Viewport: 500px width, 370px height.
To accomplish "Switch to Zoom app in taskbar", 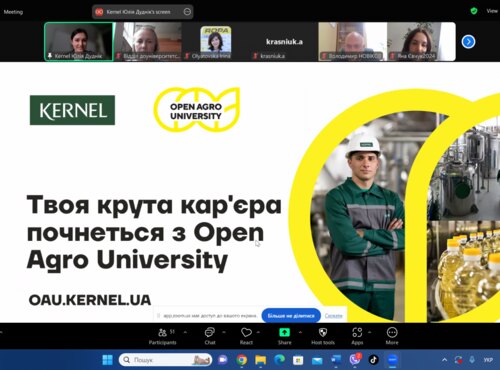I will pyautogui.click(x=392, y=360).
